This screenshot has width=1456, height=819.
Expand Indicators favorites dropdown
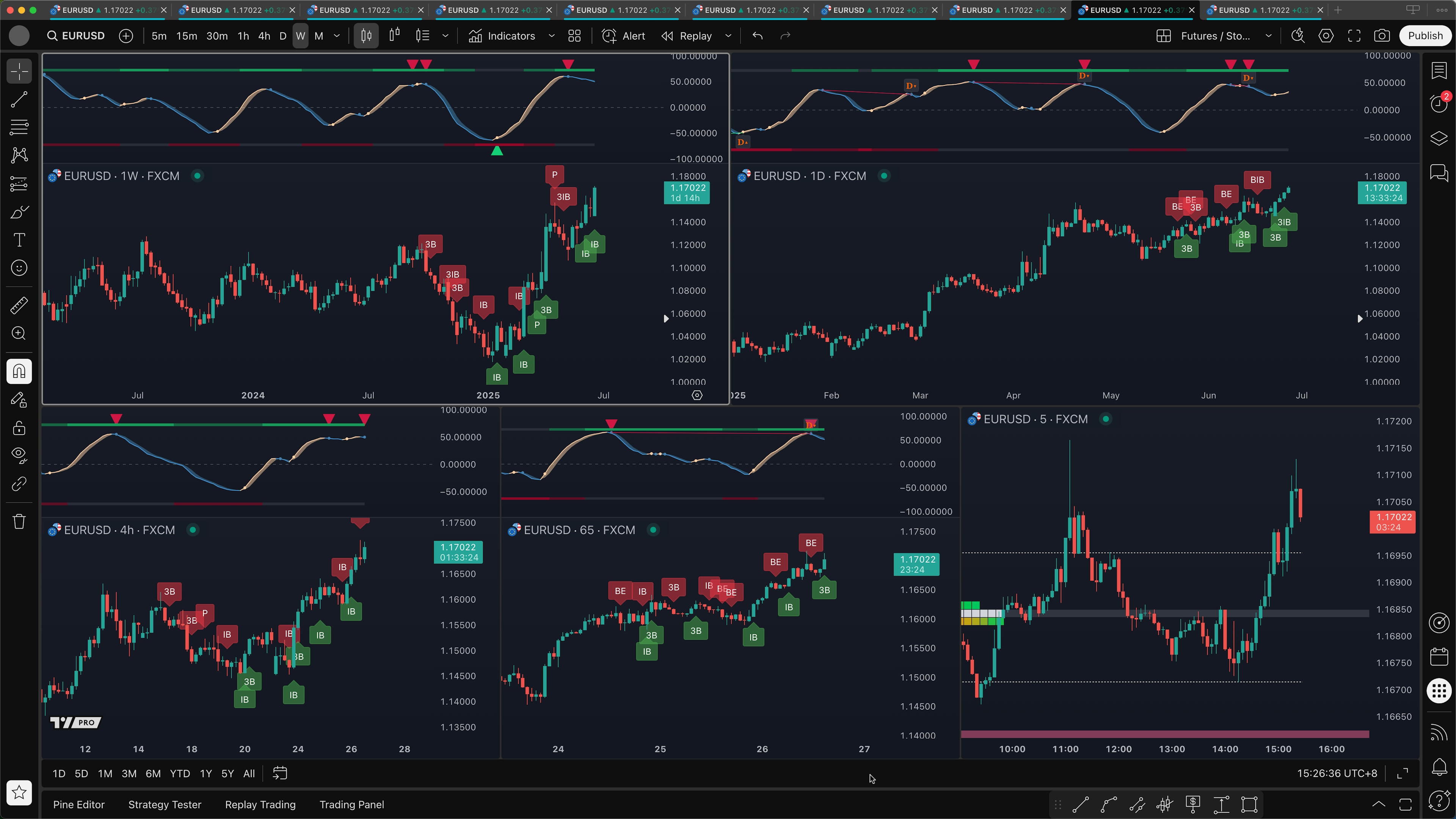(552, 36)
